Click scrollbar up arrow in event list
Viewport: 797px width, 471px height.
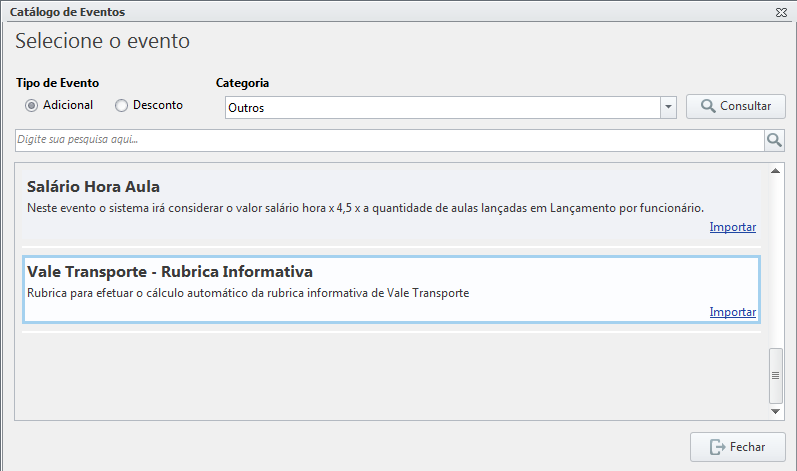point(775,171)
